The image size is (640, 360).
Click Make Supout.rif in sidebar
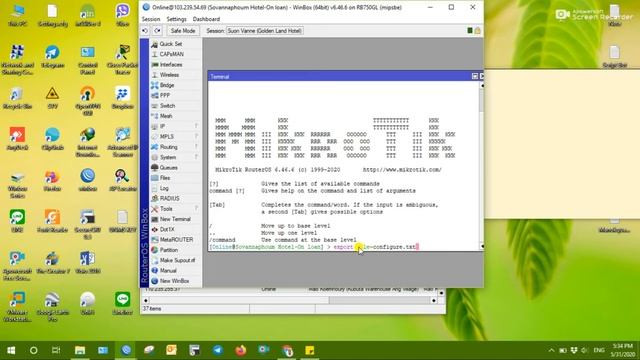pyautogui.click(x=177, y=260)
